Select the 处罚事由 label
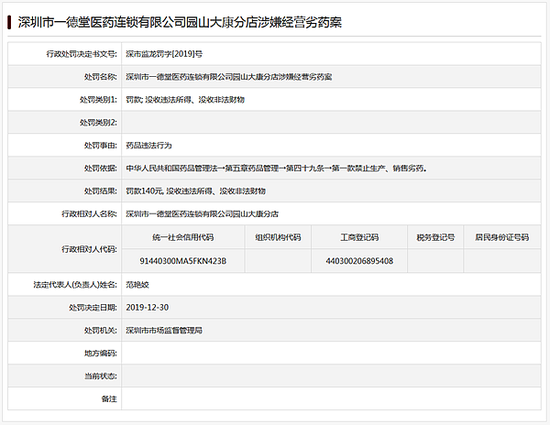550x425 pixels. 101,145
